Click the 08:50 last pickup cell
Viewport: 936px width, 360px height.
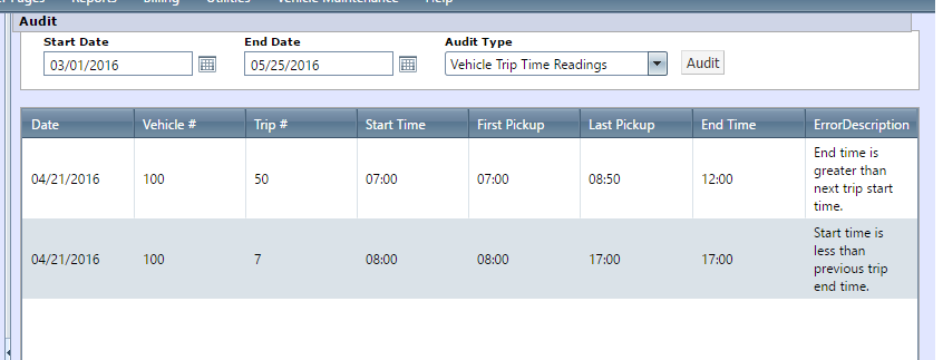coord(636,179)
